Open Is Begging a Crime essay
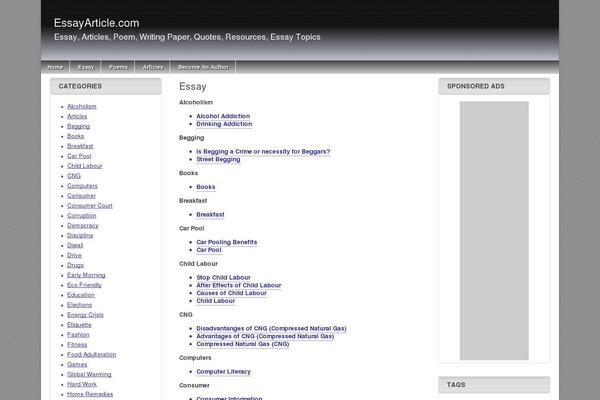The width and height of the screenshot is (600, 400). (263, 152)
